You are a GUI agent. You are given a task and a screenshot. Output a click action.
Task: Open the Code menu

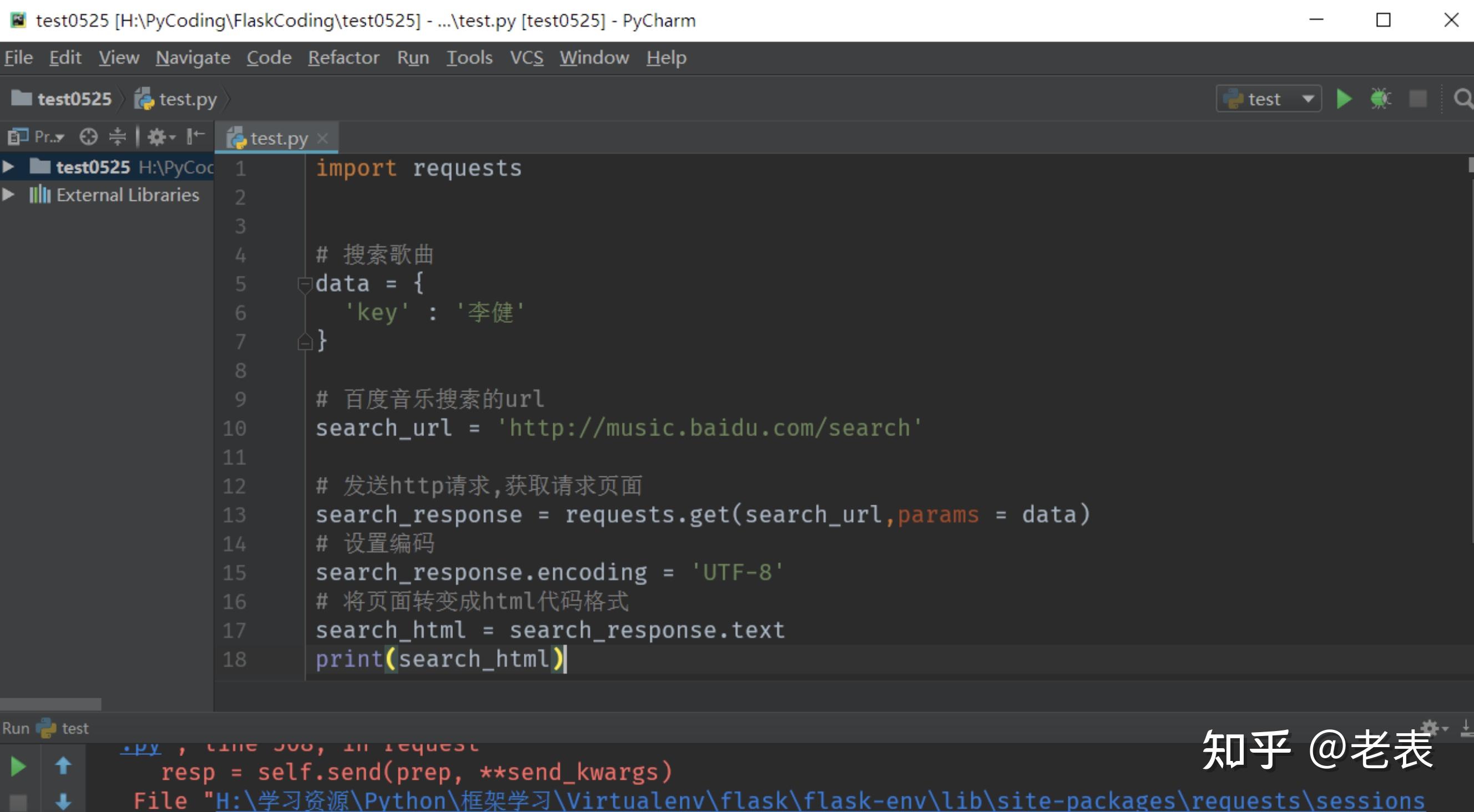point(269,58)
